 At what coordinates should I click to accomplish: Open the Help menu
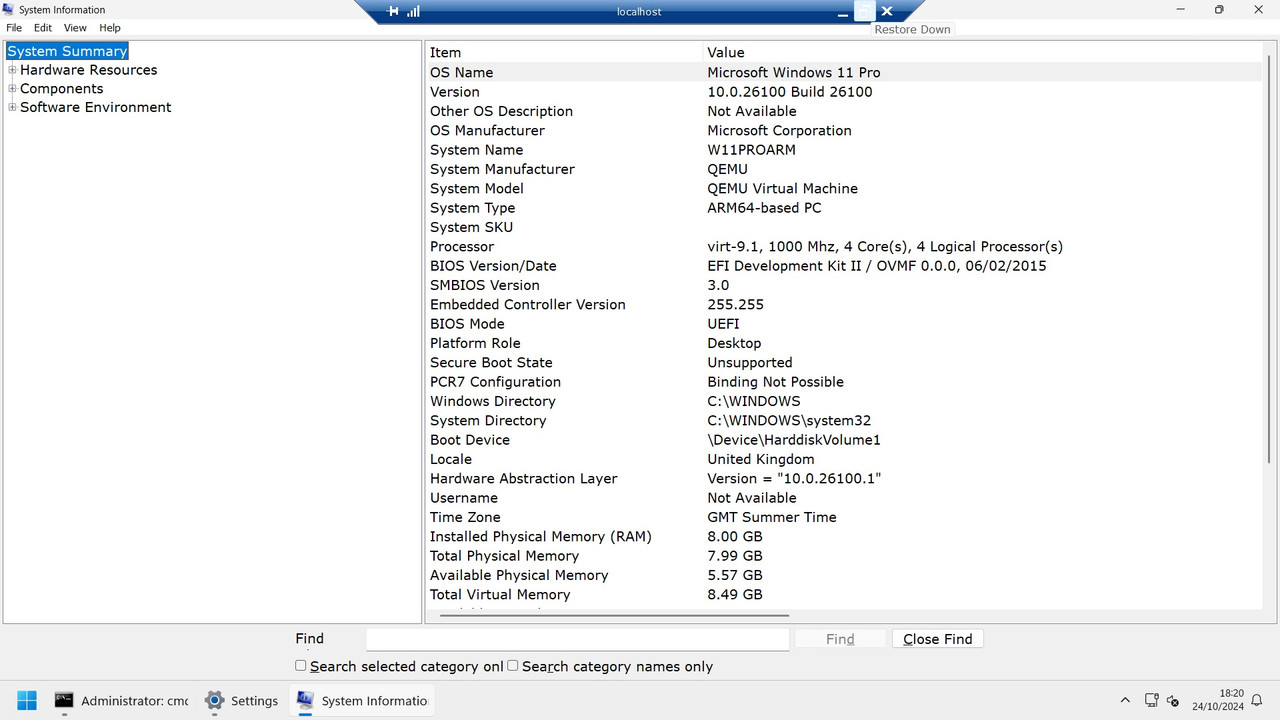pos(110,28)
